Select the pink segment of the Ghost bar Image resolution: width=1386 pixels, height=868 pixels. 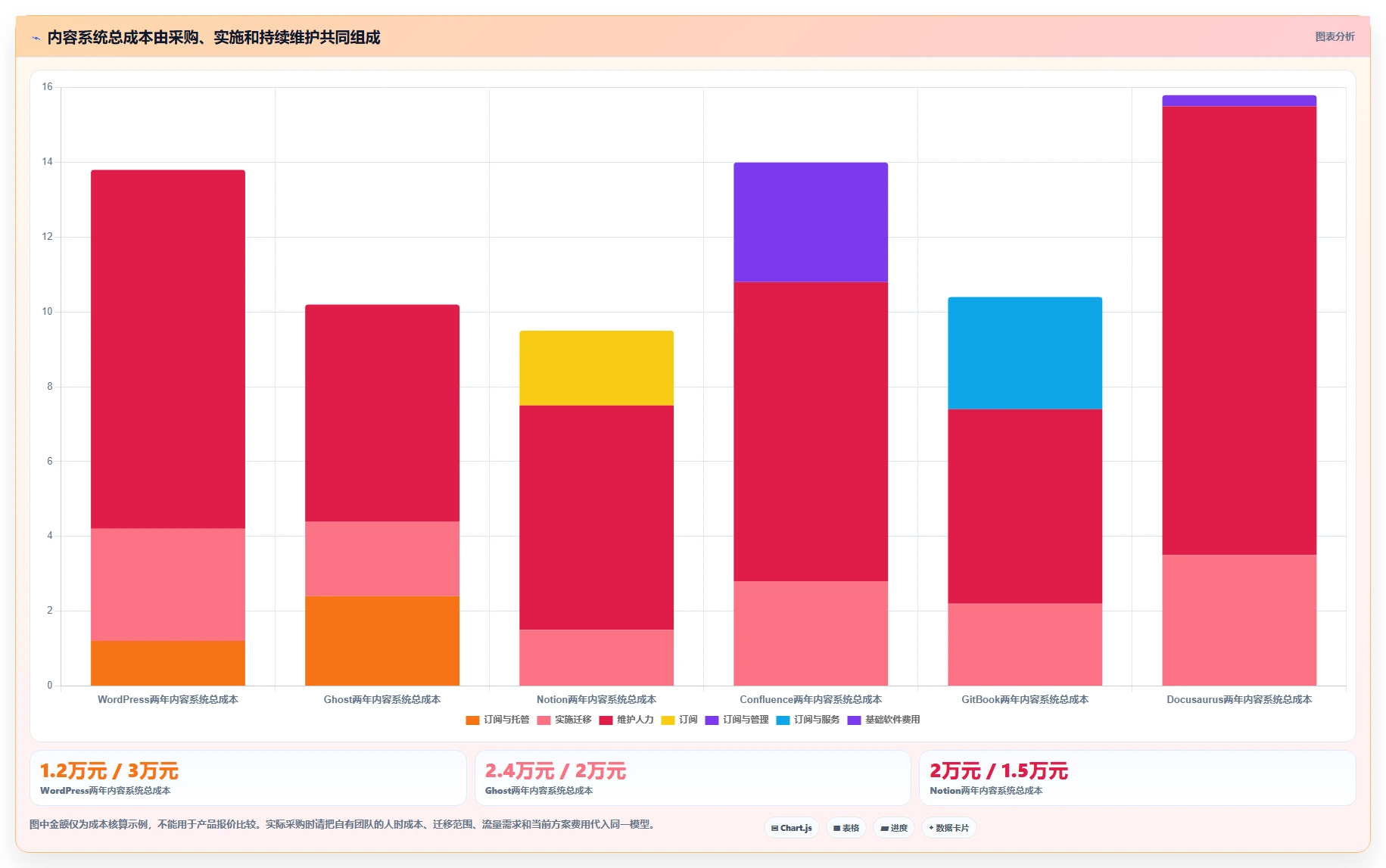tap(382, 558)
